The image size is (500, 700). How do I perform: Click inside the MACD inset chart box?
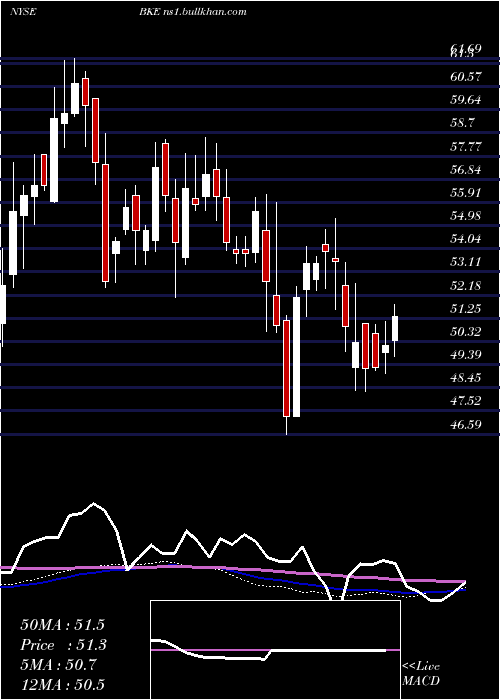(275, 650)
